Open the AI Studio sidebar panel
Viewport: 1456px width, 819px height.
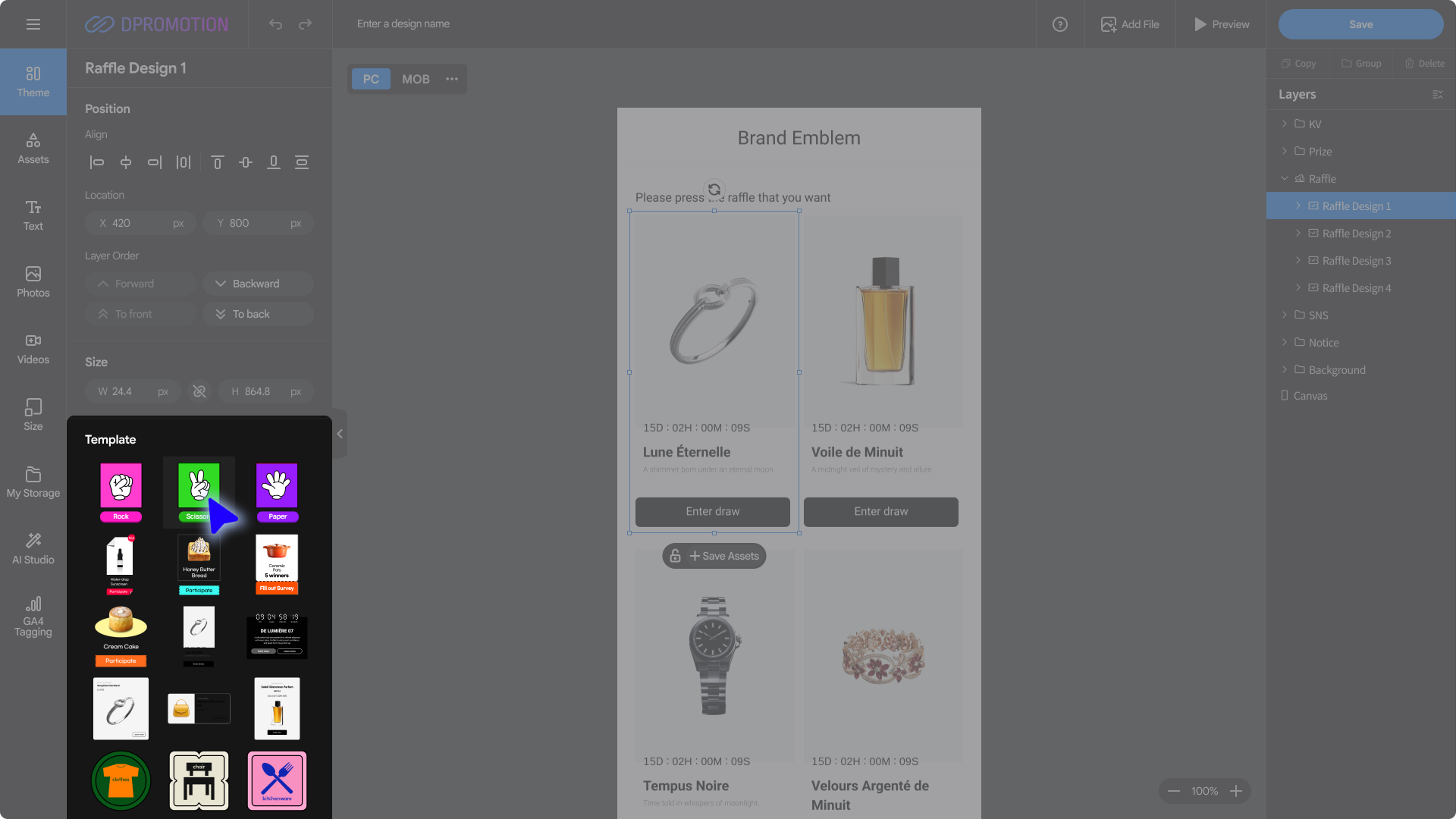point(33,548)
